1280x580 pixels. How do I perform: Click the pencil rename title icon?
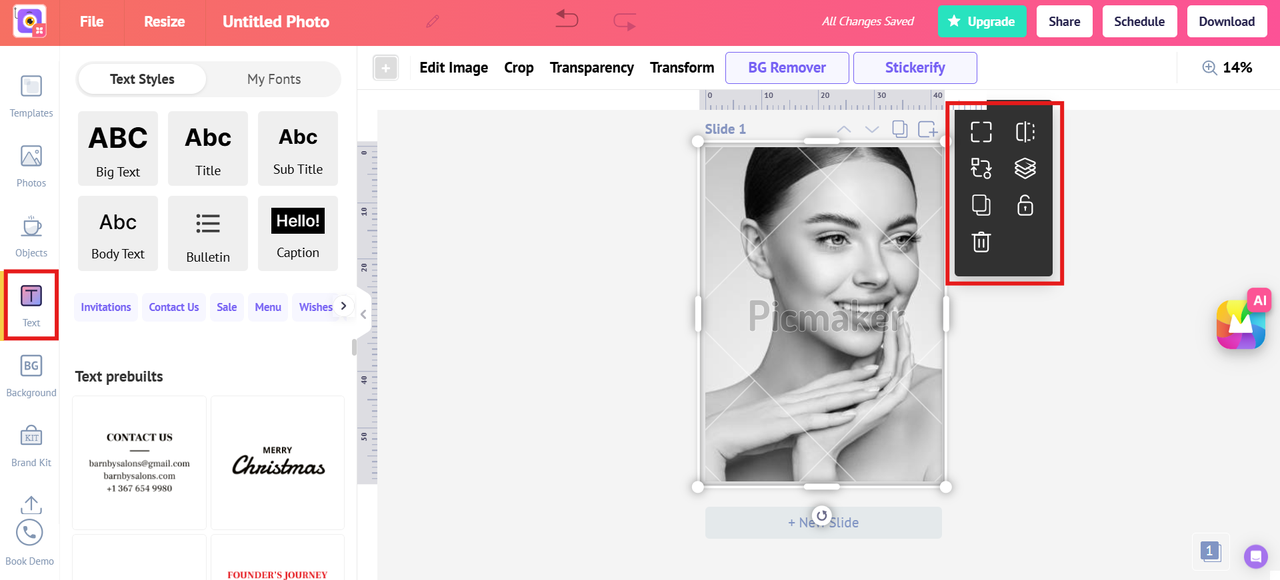click(432, 21)
